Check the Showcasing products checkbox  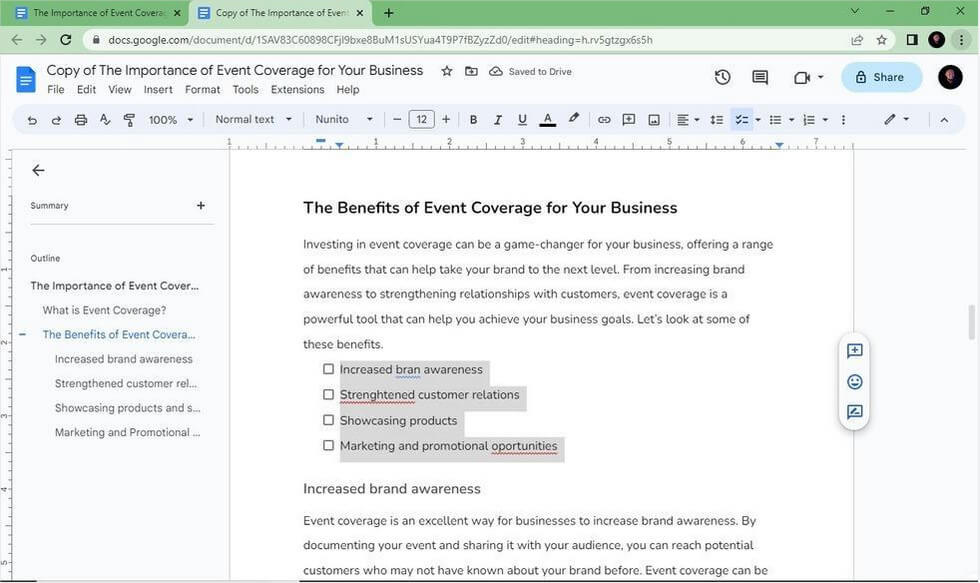328,420
